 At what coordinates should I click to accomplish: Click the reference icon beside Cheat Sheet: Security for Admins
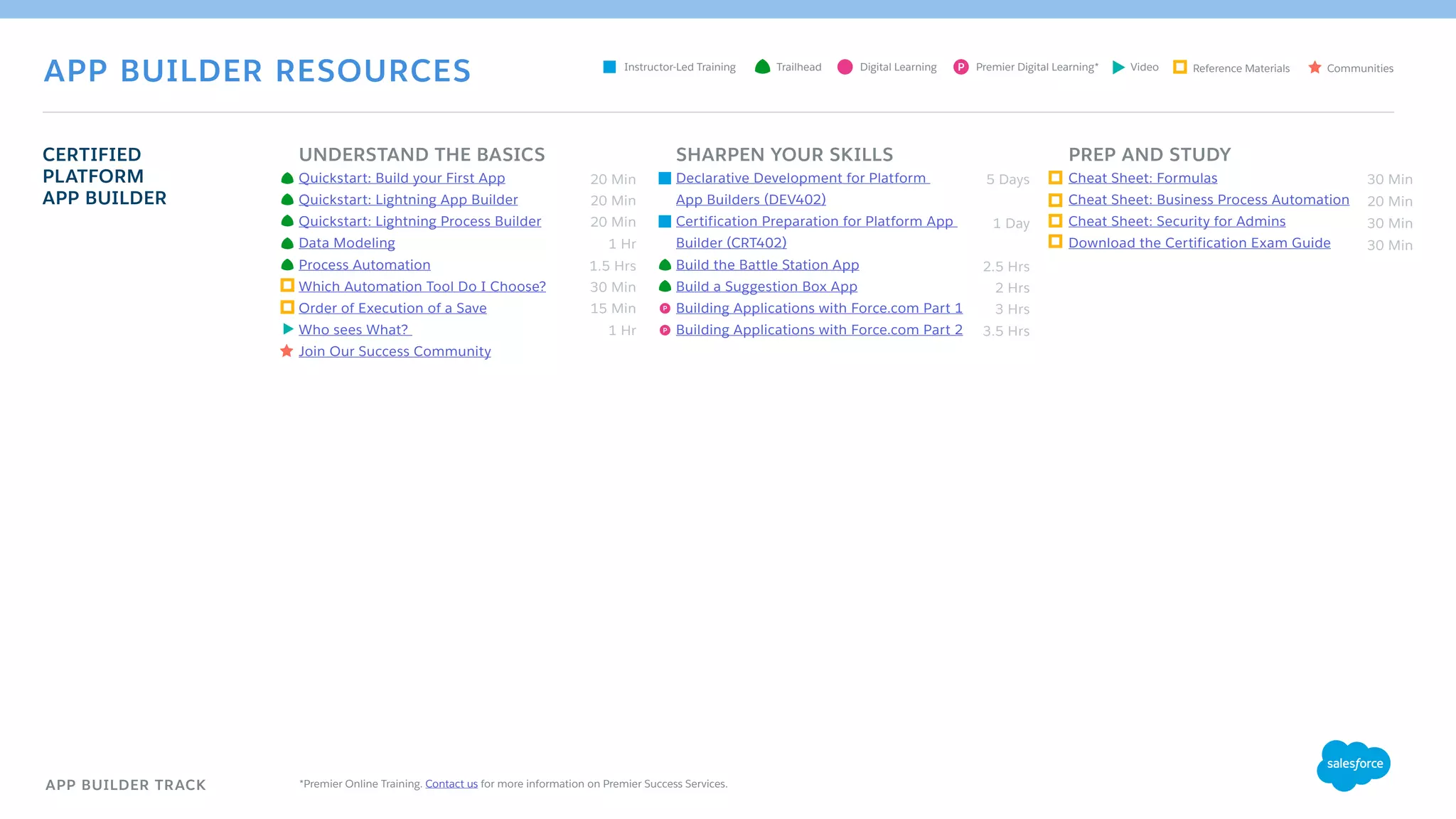coord(1056,221)
